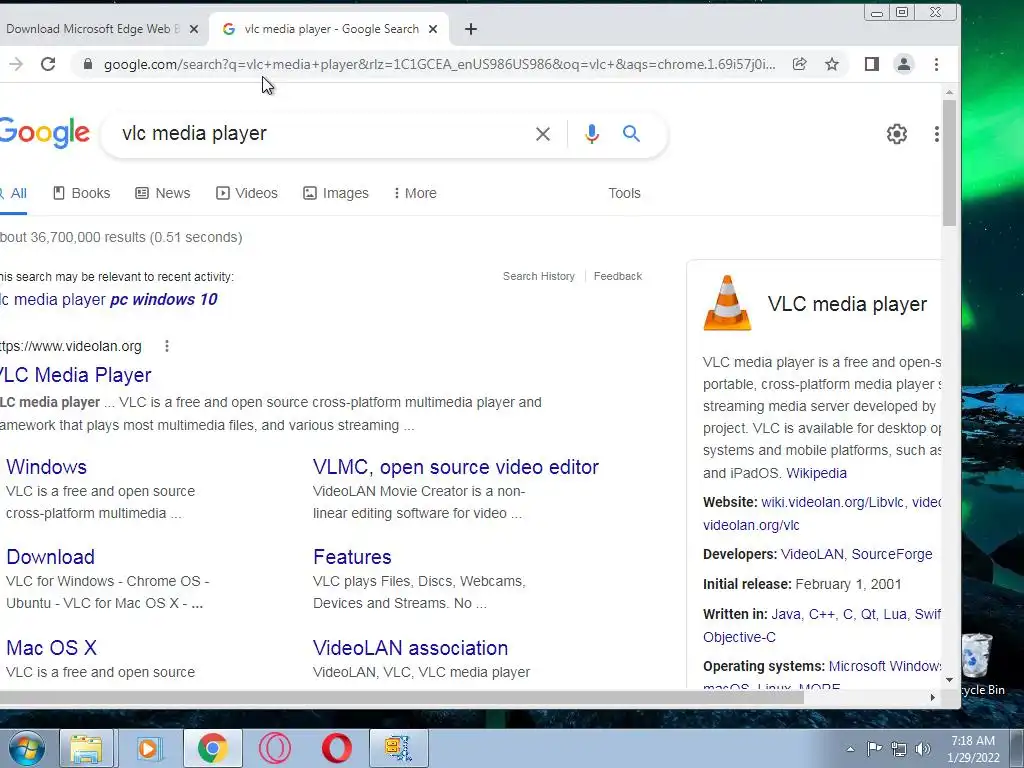Open the Mac OS X sitelink
Viewport: 1024px width, 768px height.
click(52, 648)
